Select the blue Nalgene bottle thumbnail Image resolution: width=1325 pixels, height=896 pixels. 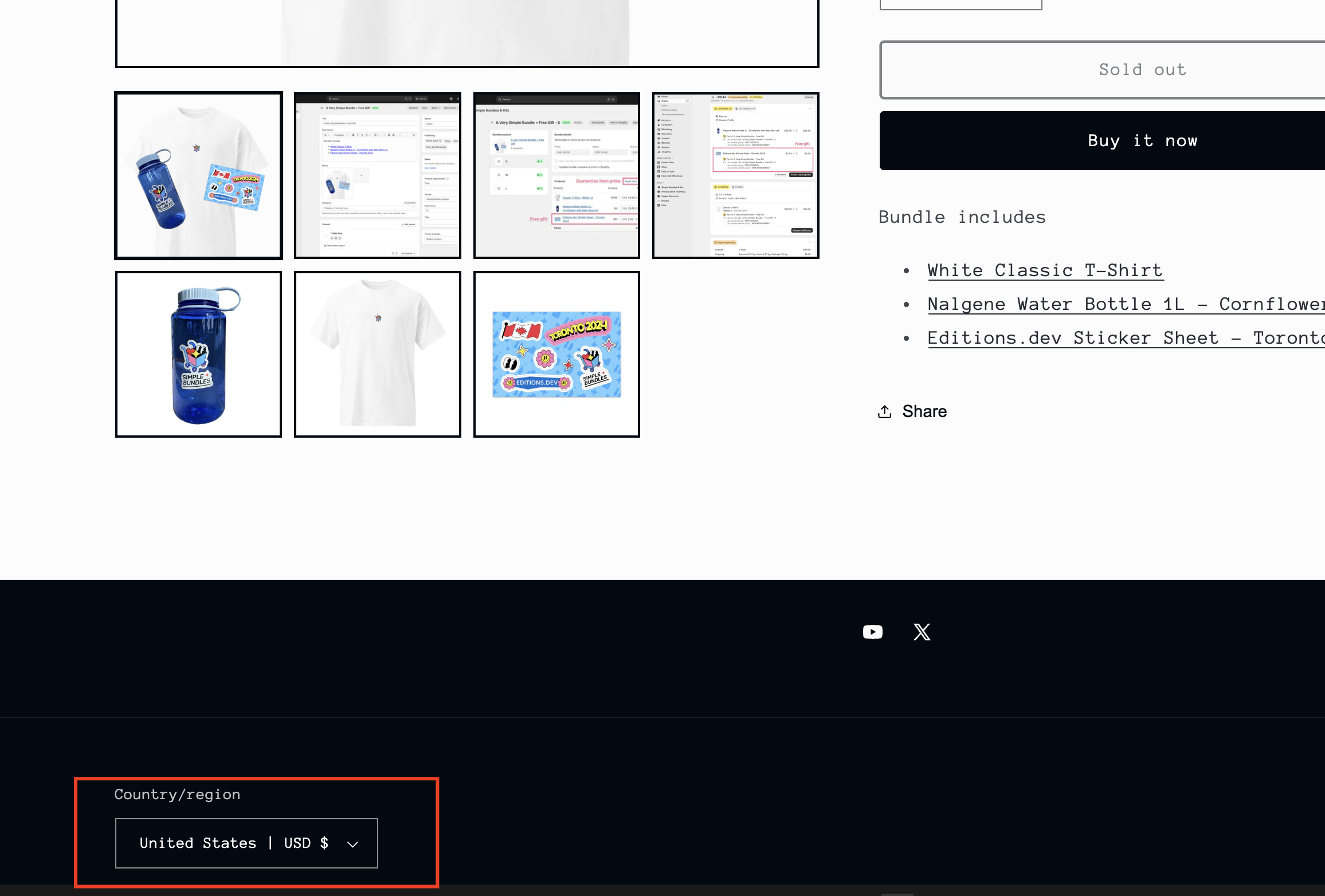click(x=198, y=355)
